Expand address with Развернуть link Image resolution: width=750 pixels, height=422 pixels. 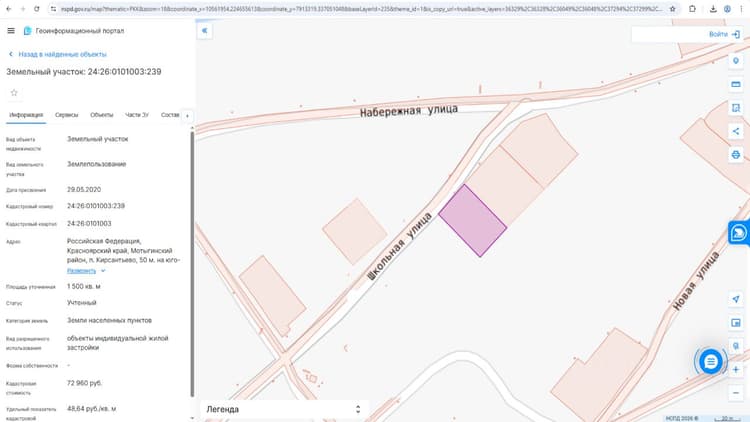tap(81, 271)
